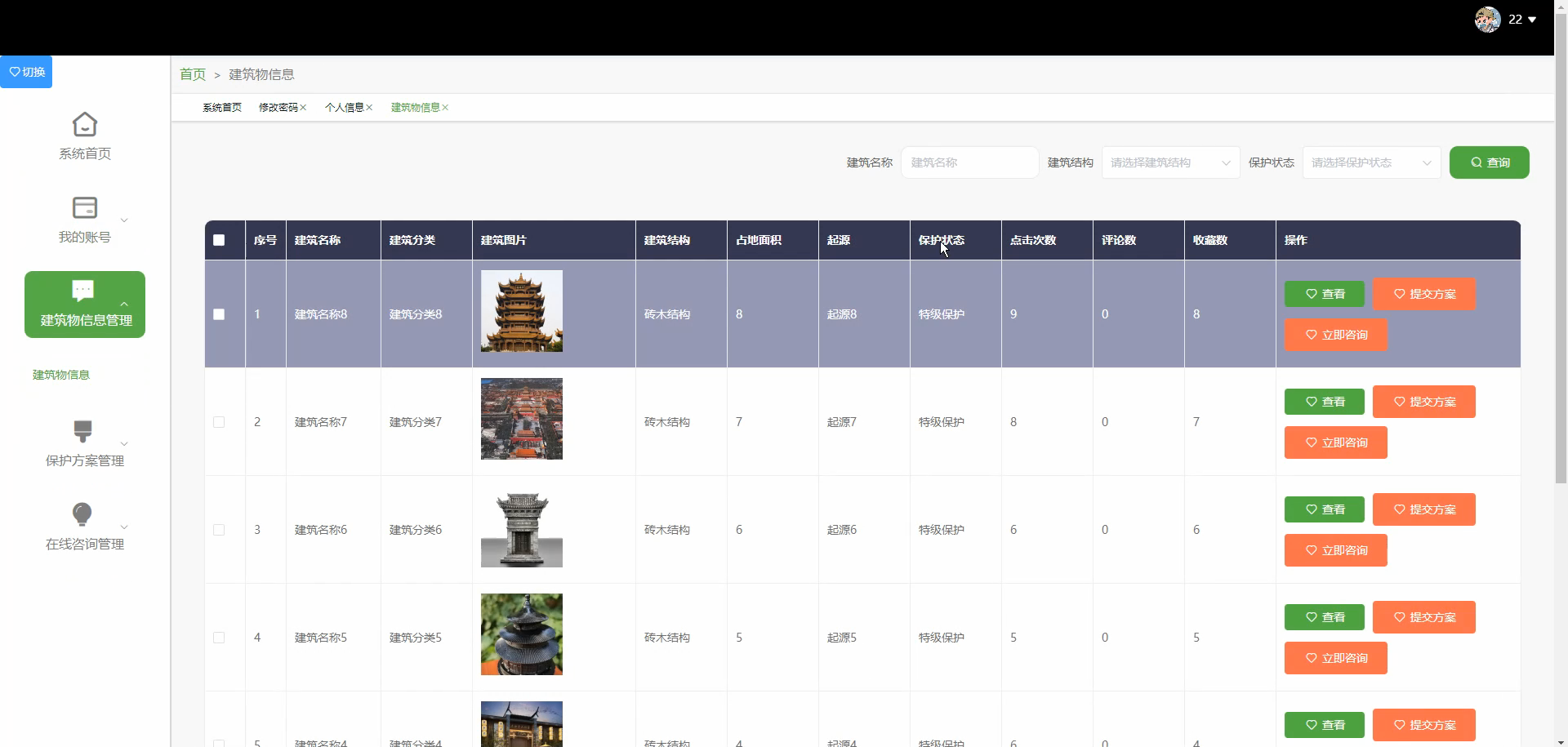Image resolution: width=1568 pixels, height=747 pixels.
Task: Open the 保护状态 dropdown filter
Action: (x=1371, y=162)
